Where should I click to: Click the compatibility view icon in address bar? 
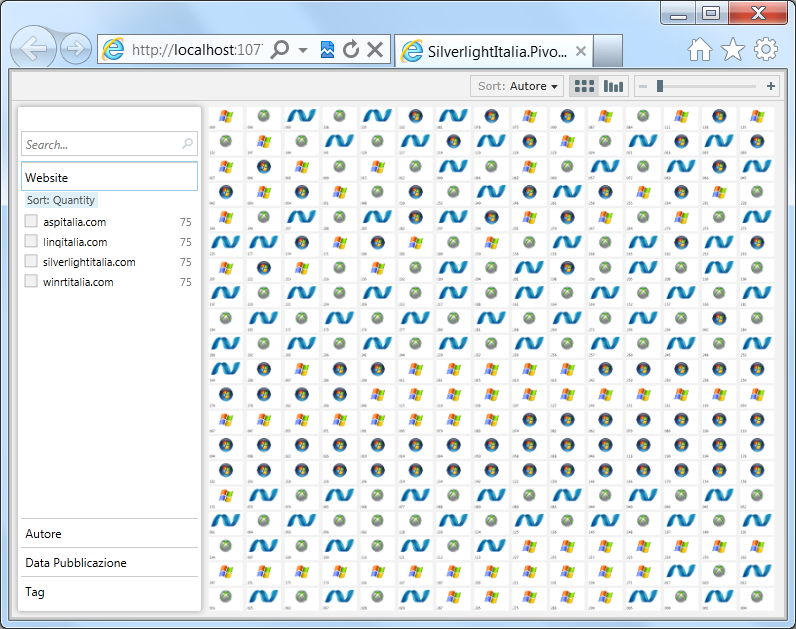327,50
